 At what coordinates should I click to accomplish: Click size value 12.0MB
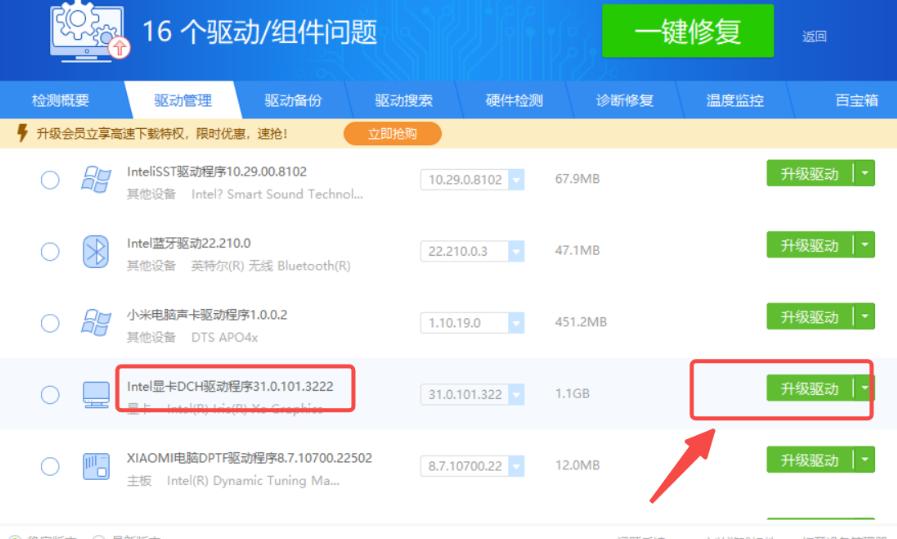pyautogui.click(x=577, y=465)
